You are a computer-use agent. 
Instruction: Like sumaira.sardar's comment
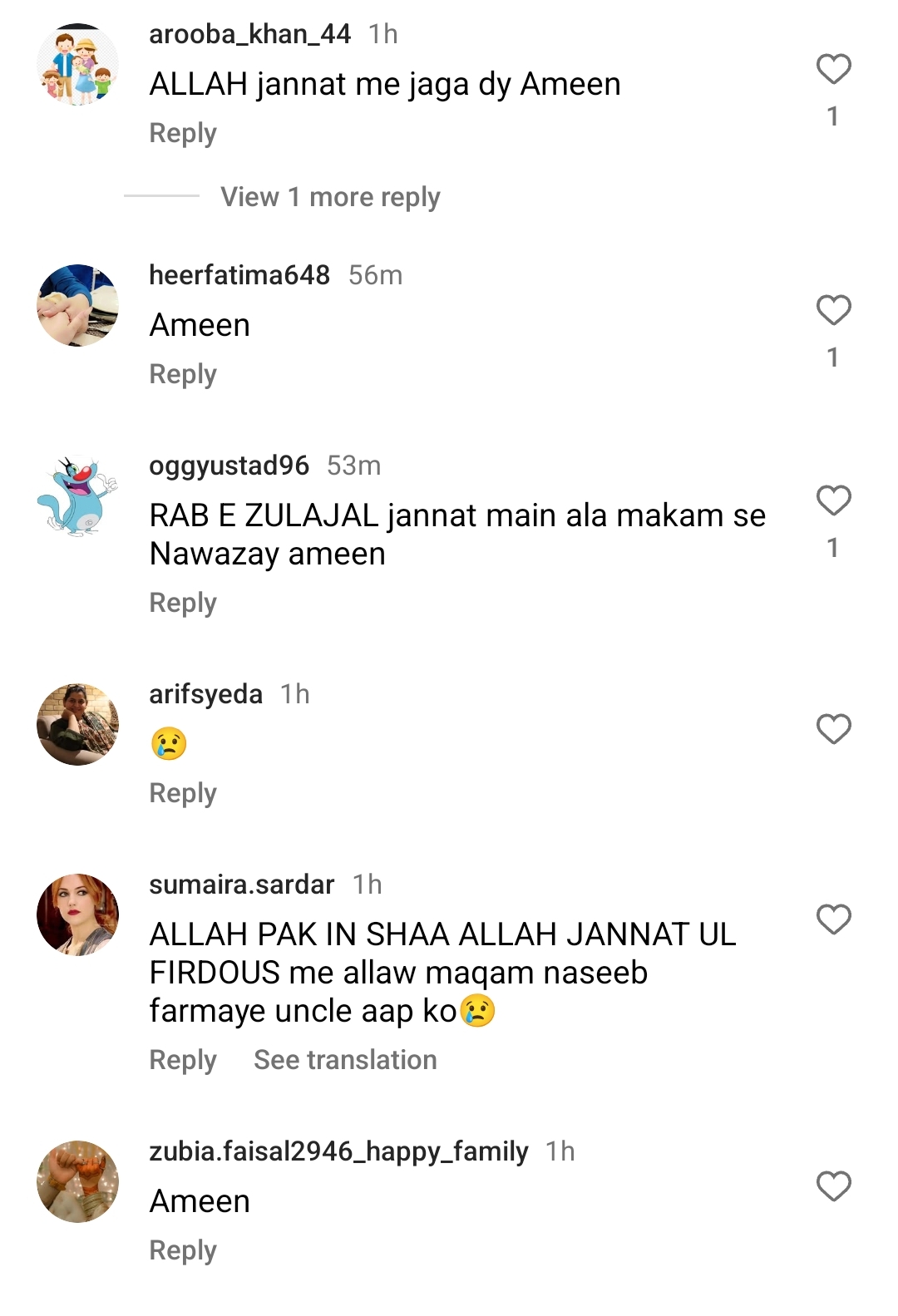tap(833, 919)
